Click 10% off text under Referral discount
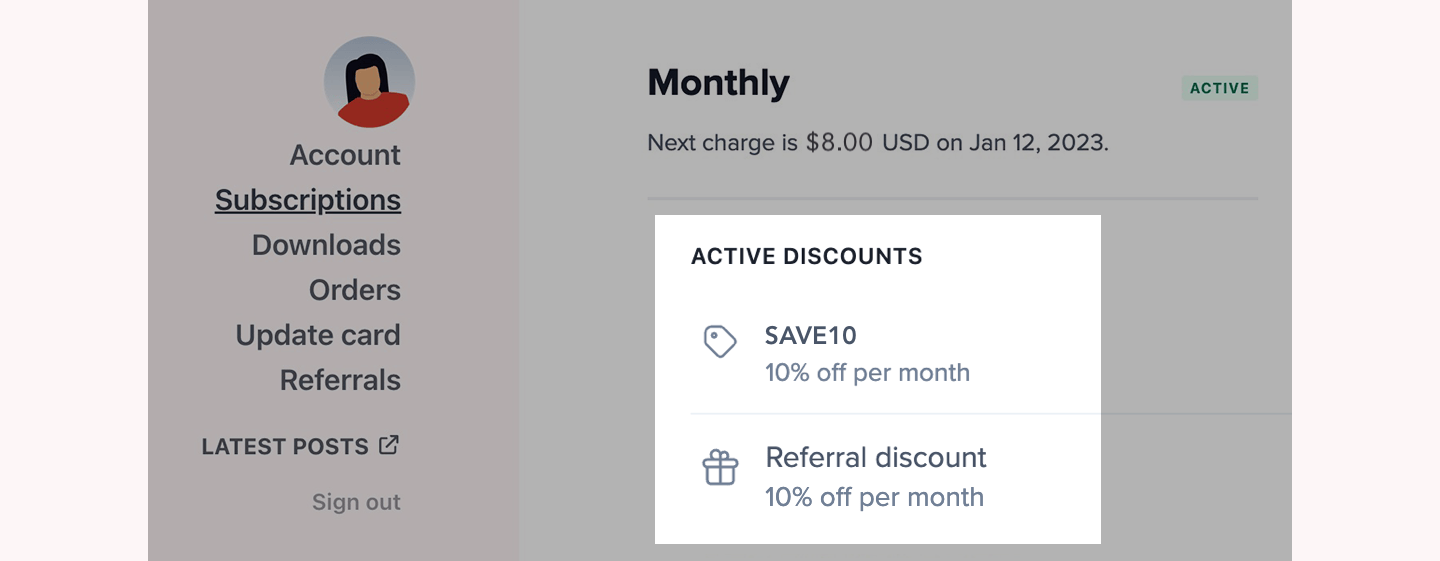This screenshot has width=1440, height=561. (874, 497)
